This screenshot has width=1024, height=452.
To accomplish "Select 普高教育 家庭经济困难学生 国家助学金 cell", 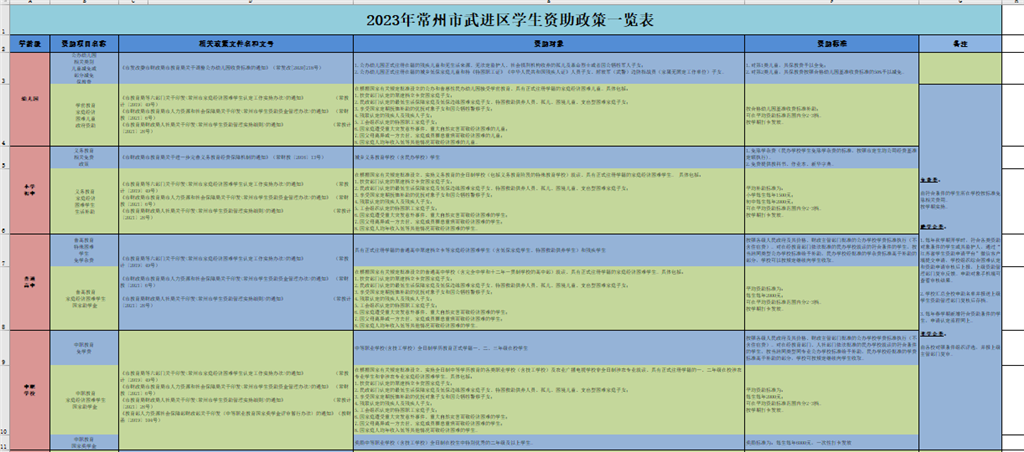I will (84, 298).
